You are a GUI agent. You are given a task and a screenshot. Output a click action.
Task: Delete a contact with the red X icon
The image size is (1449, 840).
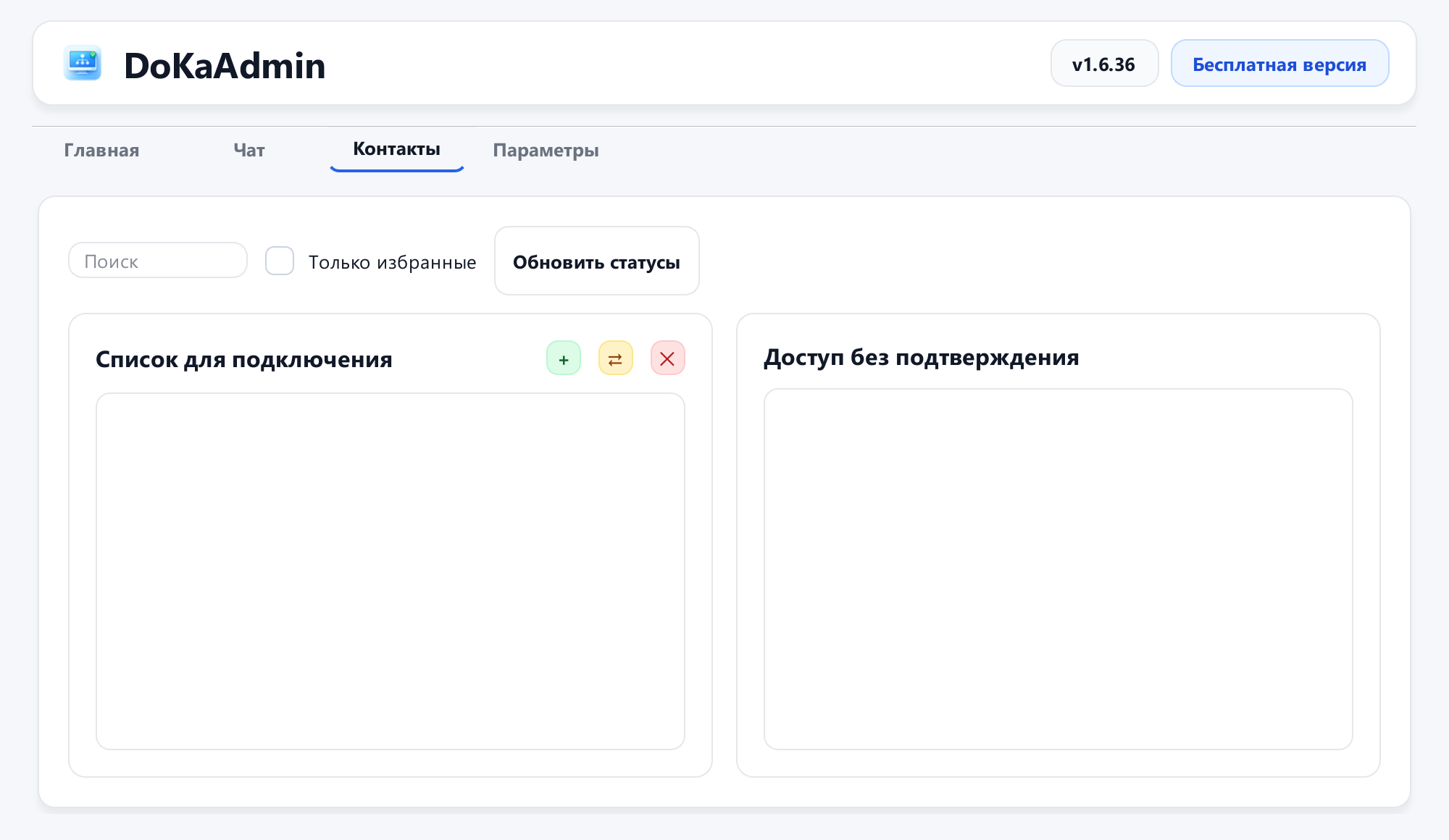[x=668, y=358]
